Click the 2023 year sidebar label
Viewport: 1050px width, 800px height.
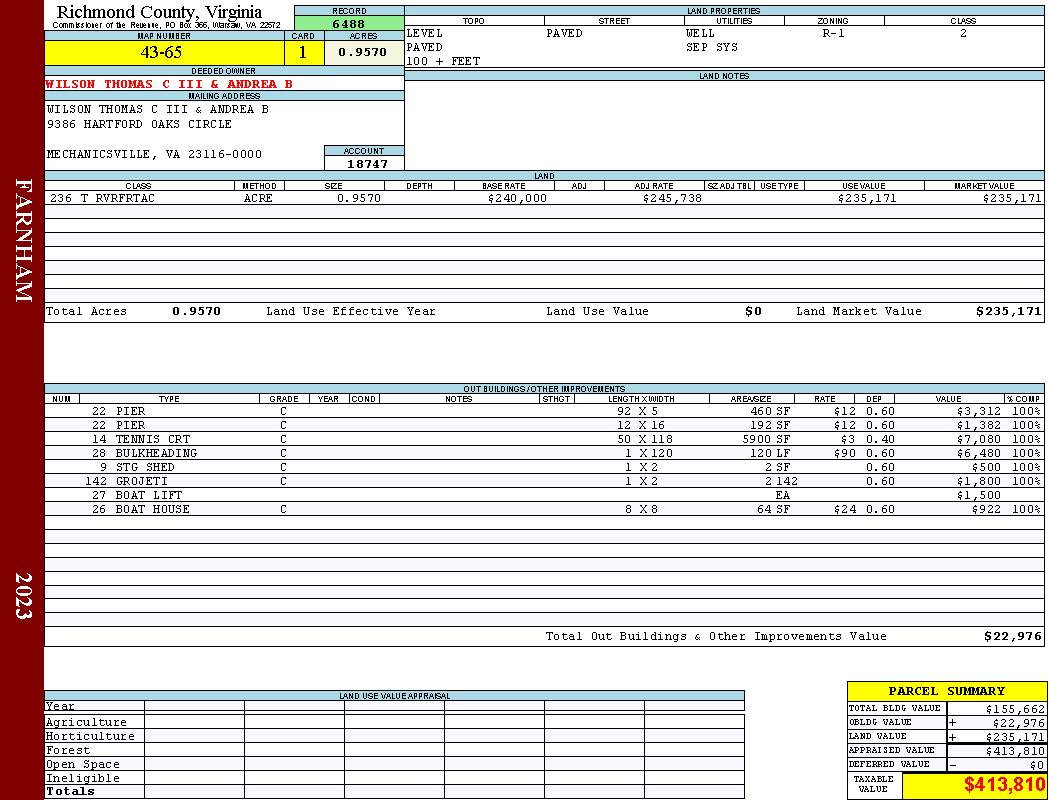pyautogui.click(x=23, y=596)
